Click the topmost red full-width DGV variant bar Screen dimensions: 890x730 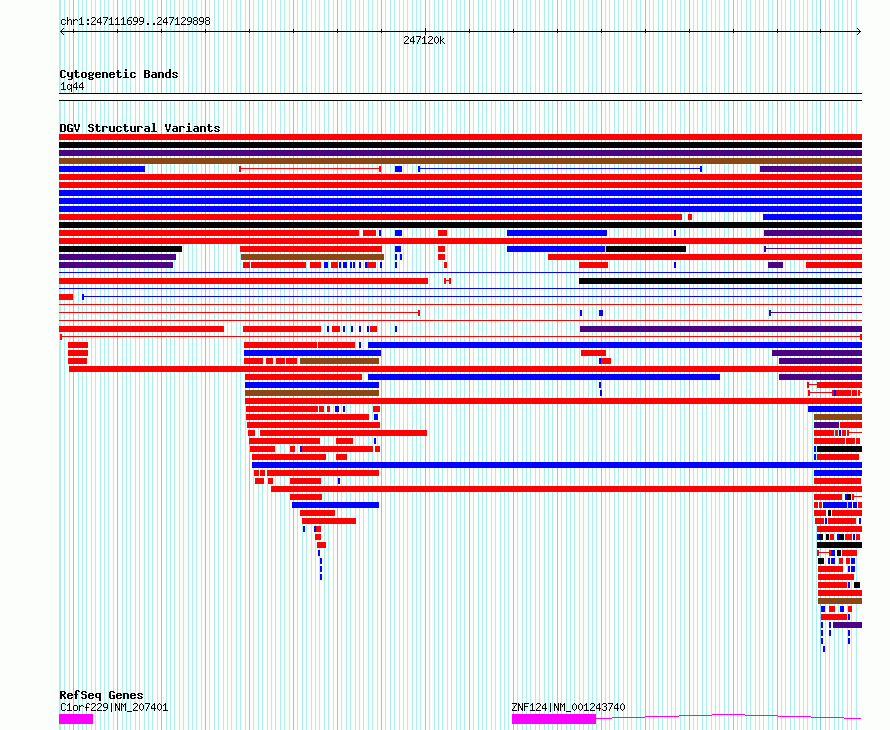coord(460,137)
